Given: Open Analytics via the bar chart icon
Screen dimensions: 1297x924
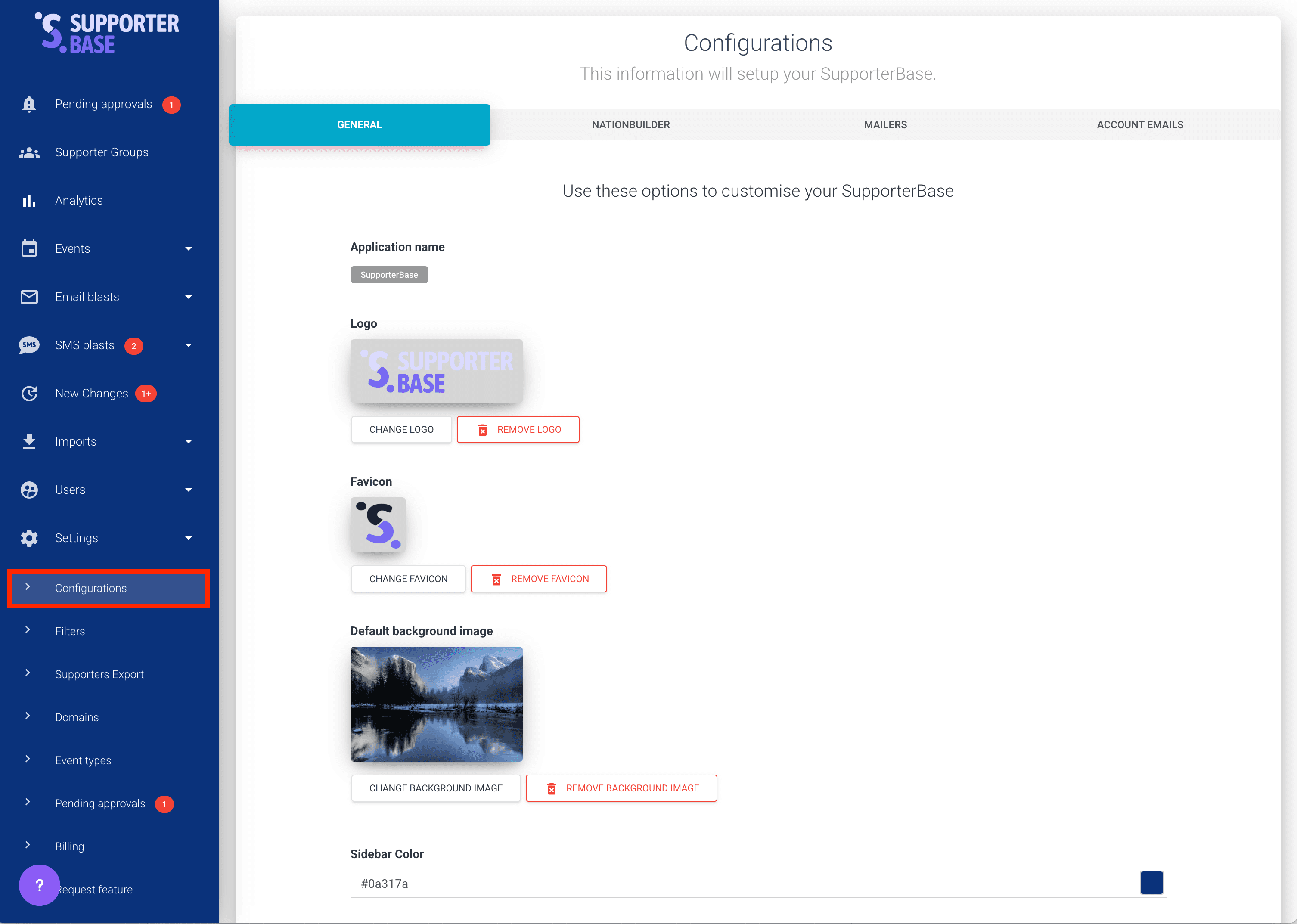Looking at the screenshot, I should [29, 200].
